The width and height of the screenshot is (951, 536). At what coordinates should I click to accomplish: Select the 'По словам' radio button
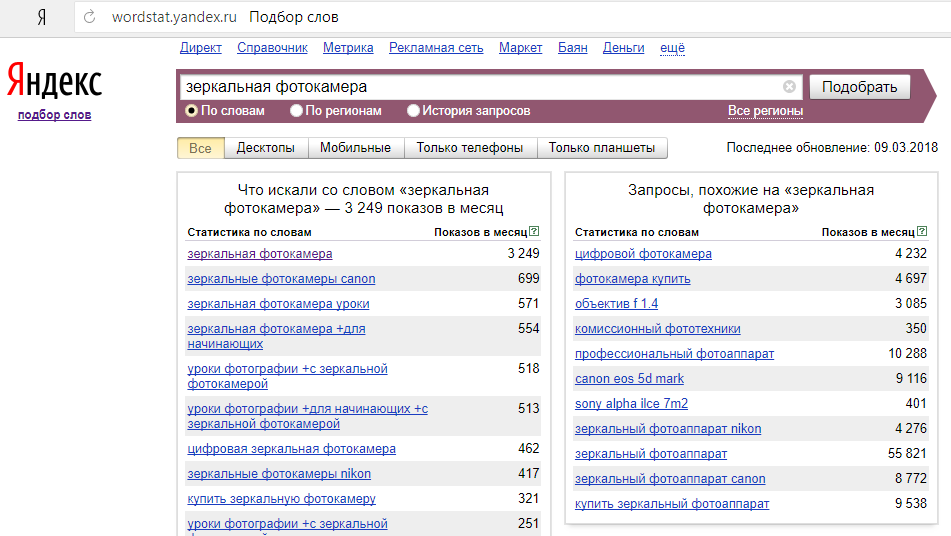point(192,111)
